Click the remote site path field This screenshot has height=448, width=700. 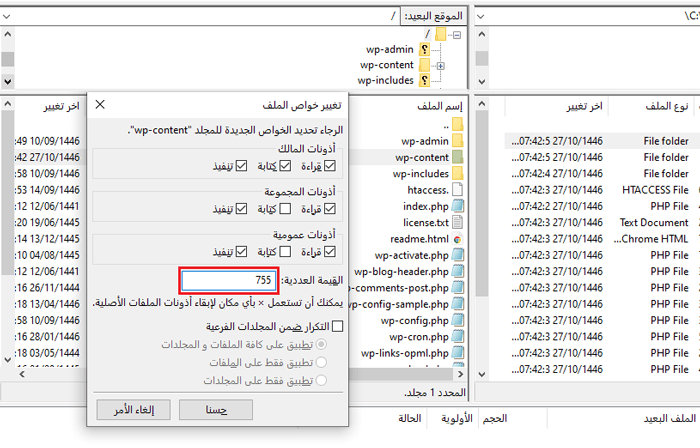[207, 17]
